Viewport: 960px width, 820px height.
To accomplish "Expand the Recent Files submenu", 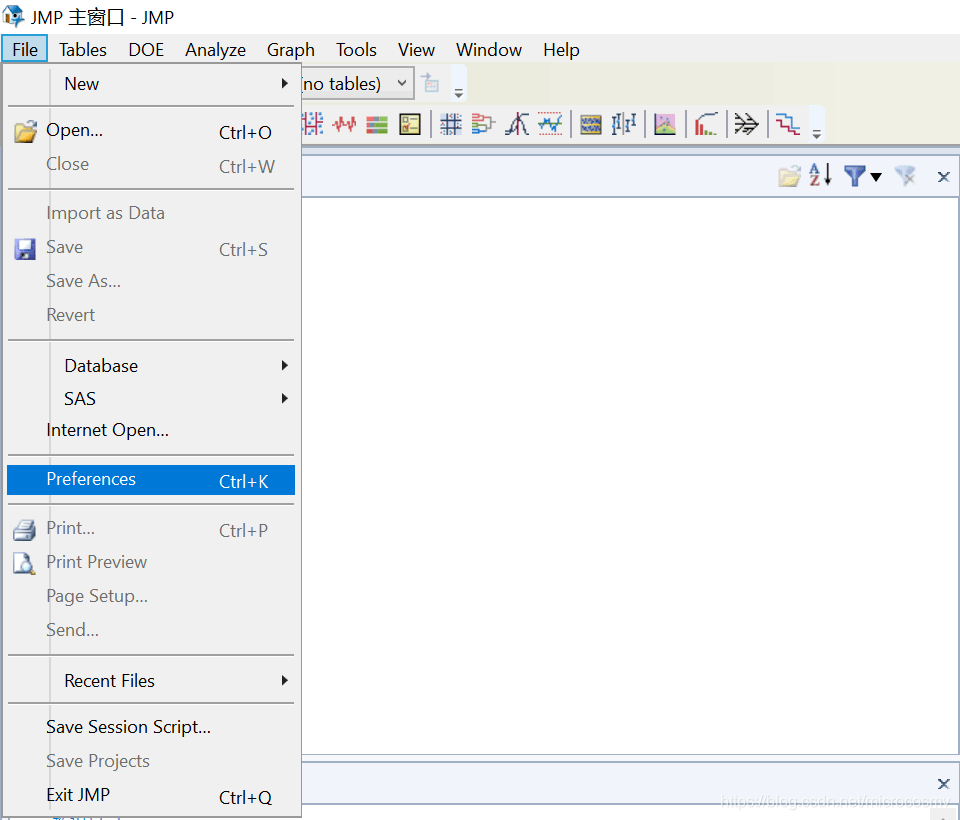I will (151, 680).
